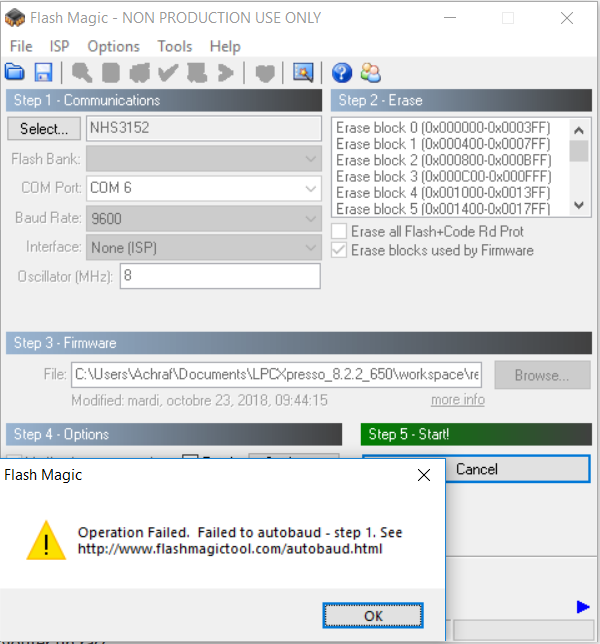
Task: Select Erase block 3 (0x000C00-0x000FFF)
Action: coord(443,177)
